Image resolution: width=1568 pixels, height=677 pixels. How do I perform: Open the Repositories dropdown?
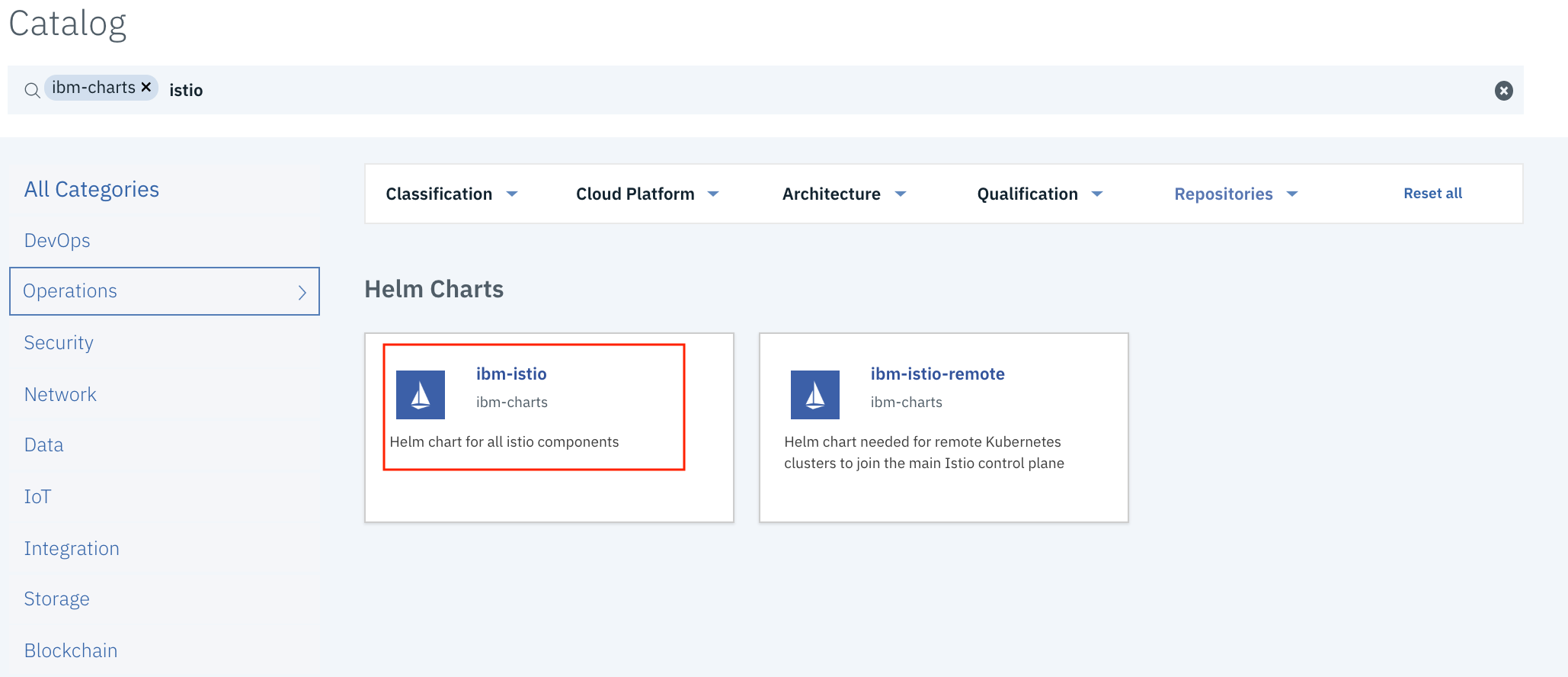(x=1236, y=194)
